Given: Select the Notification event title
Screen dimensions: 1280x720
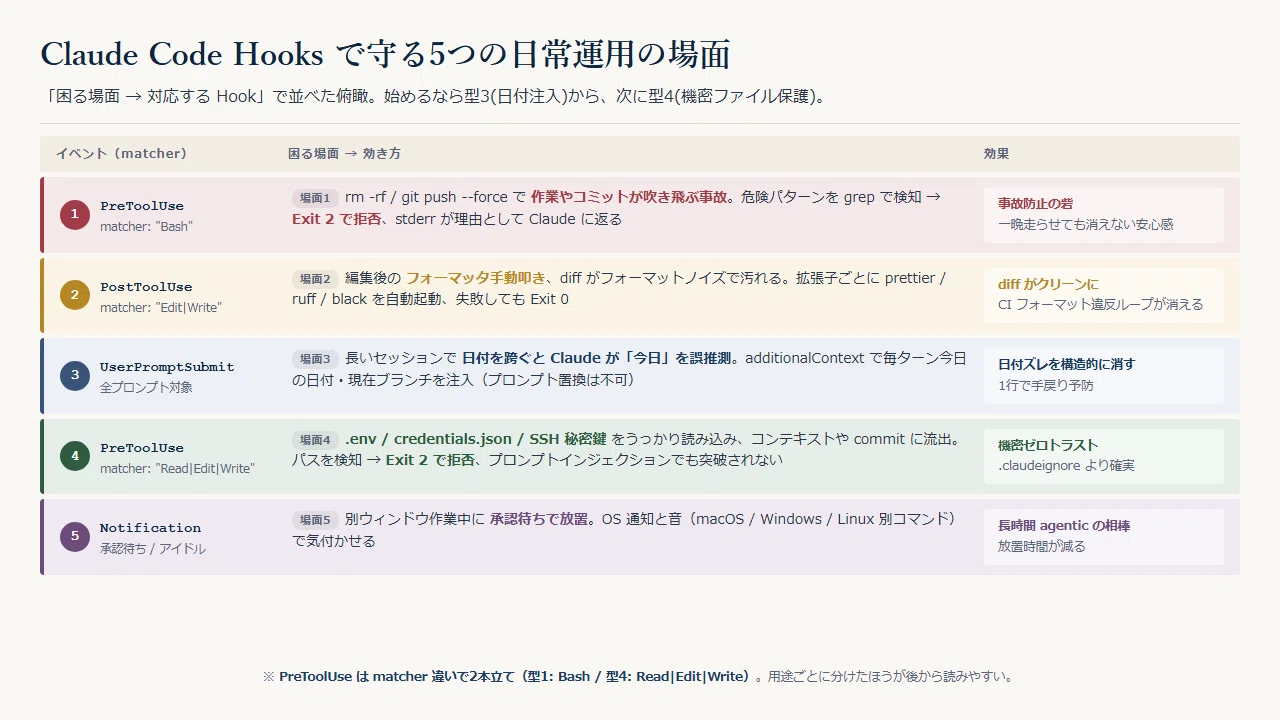Looking at the screenshot, I should click(150, 528).
